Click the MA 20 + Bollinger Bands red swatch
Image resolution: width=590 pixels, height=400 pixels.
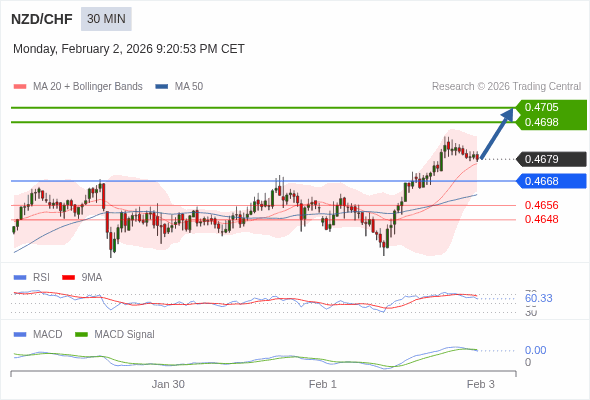click(x=20, y=87)
